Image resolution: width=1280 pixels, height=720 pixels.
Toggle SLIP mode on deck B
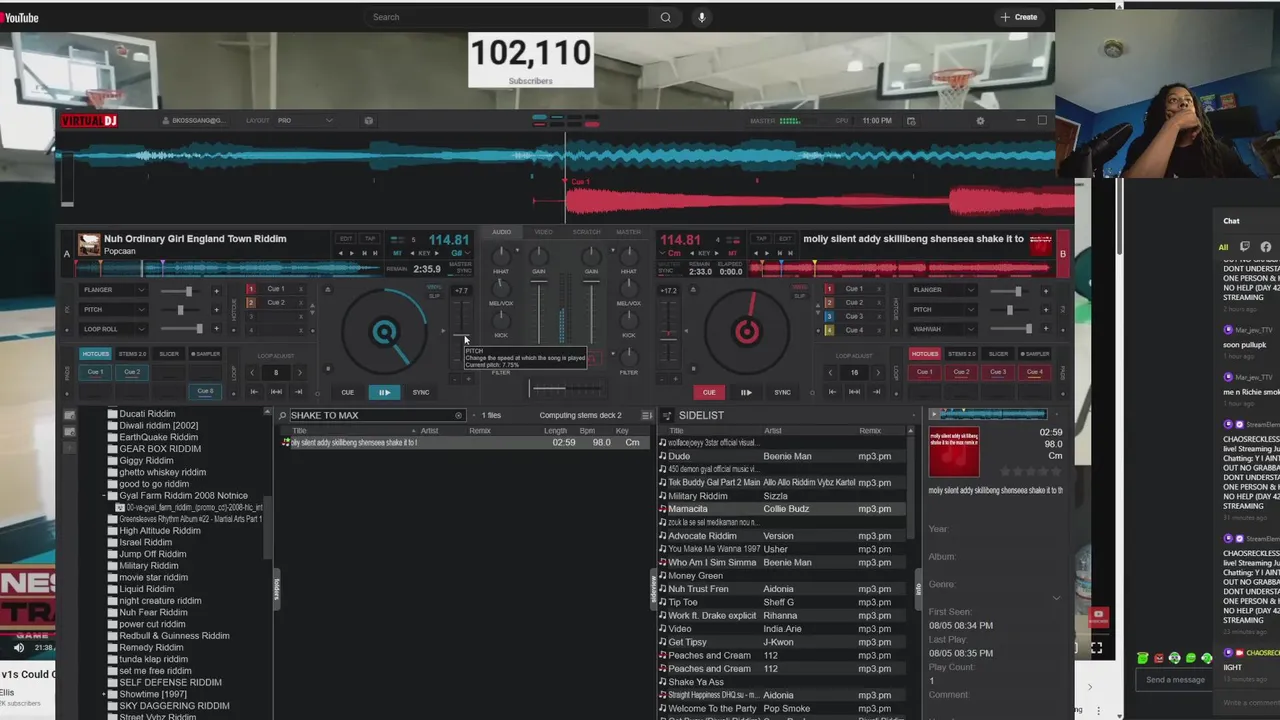click(798, 297)
